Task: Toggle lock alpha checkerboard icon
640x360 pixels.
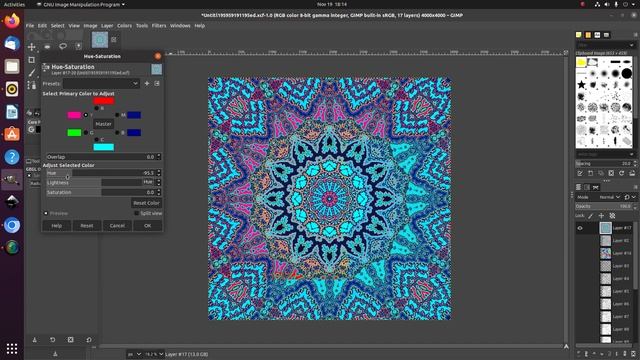Action: point(612,216)
